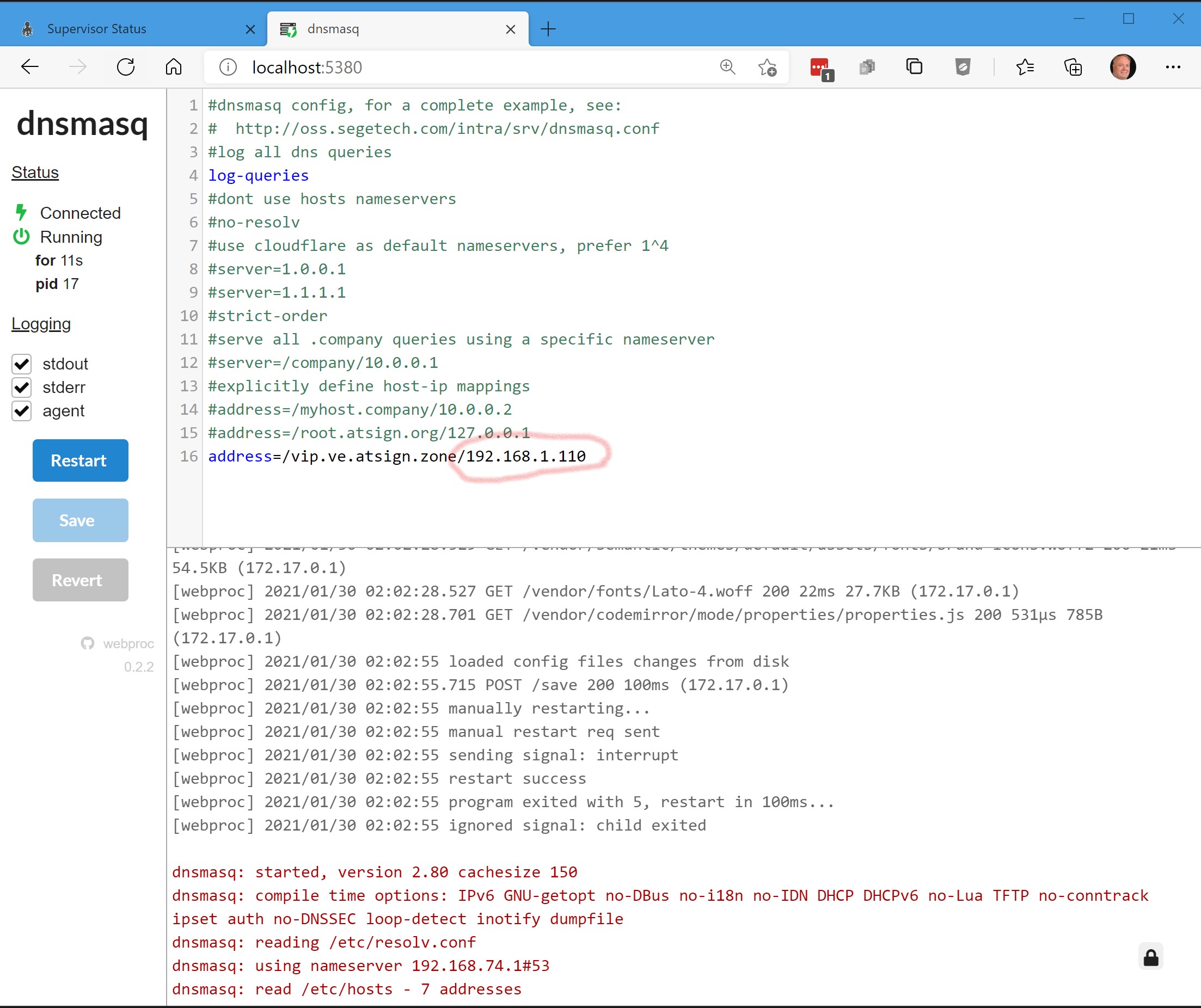The height and width of the screenshot is (1008, 1201).
Task: Close the Supervisor Status tab
Action: [x=250, y=29]
